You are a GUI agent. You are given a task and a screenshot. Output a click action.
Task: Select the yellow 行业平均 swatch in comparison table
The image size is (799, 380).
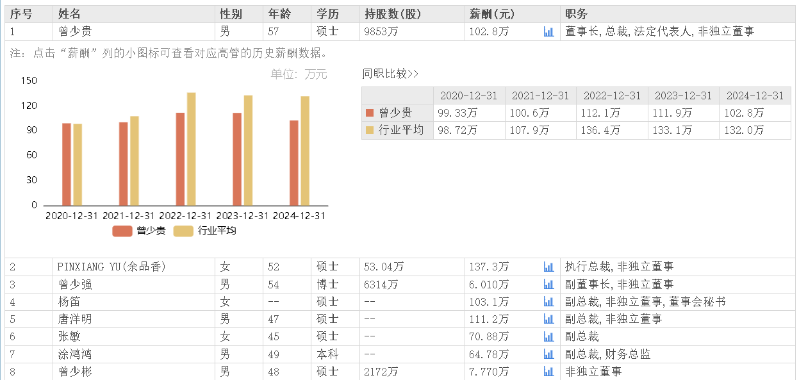pyautogui.click(x=370, y=130)
